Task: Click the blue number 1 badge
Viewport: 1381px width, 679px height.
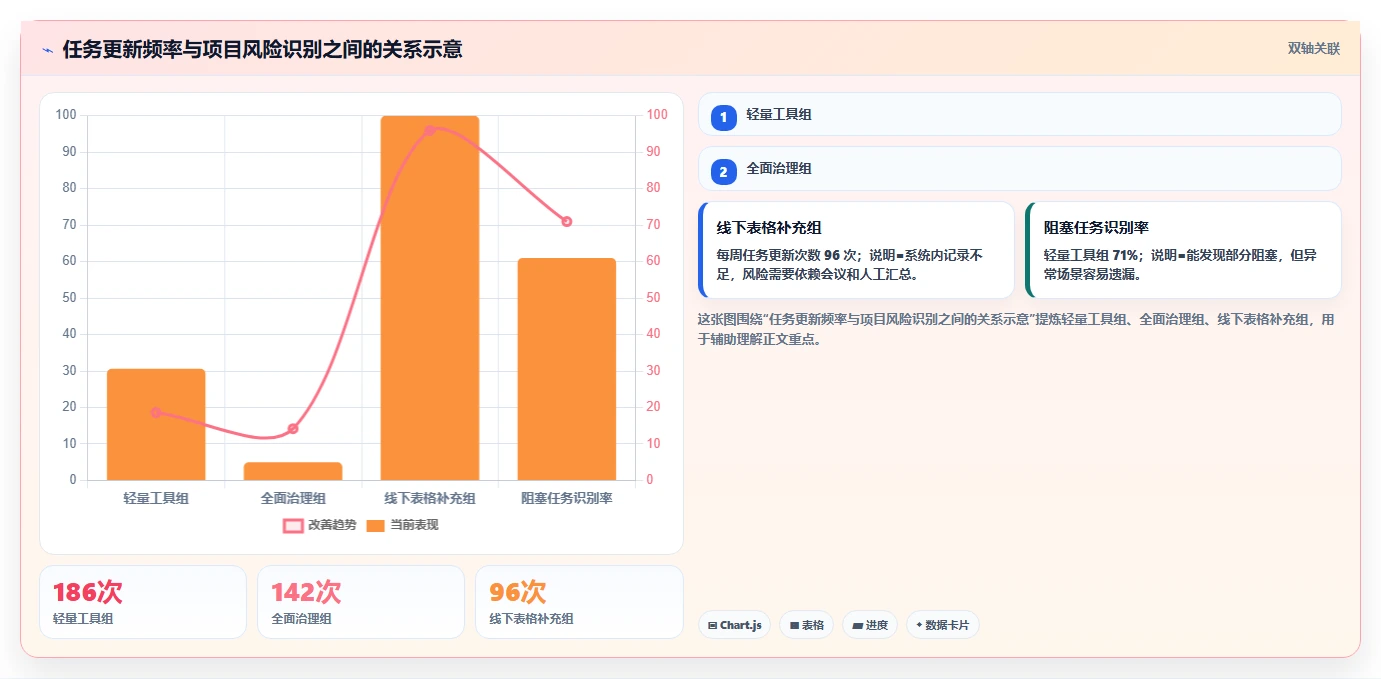Action: tap(724, 117)
